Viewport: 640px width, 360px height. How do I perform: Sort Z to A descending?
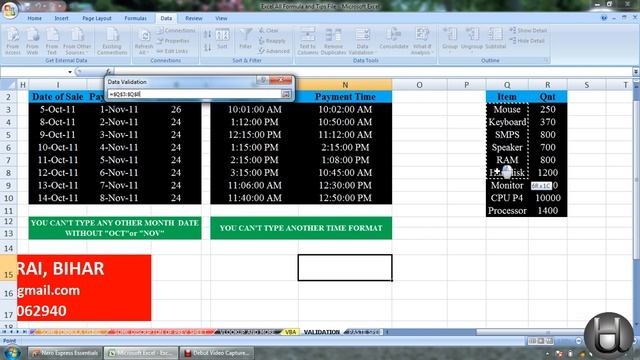[207, 48]
